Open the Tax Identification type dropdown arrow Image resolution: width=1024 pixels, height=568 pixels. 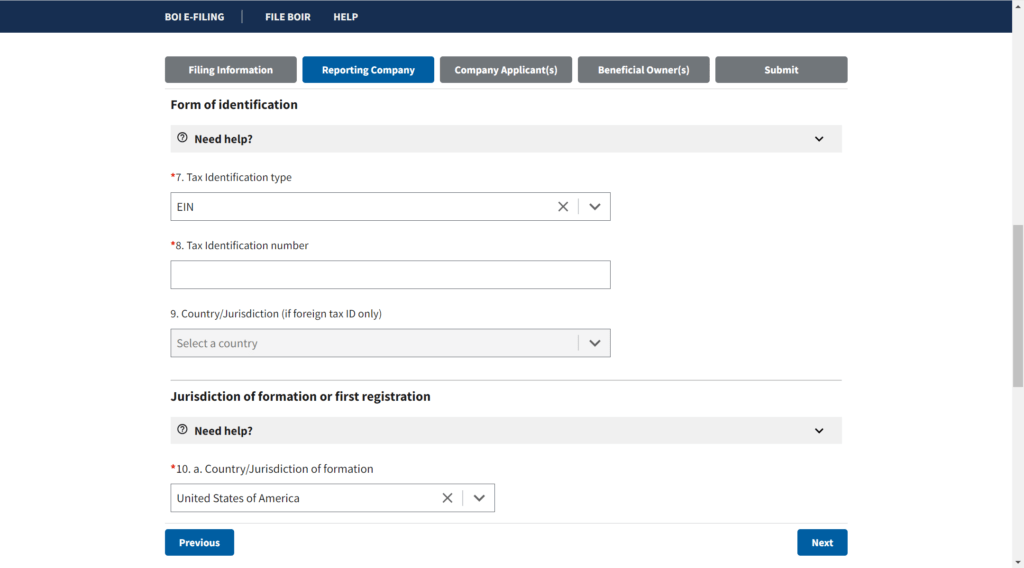tap(594, 206)
